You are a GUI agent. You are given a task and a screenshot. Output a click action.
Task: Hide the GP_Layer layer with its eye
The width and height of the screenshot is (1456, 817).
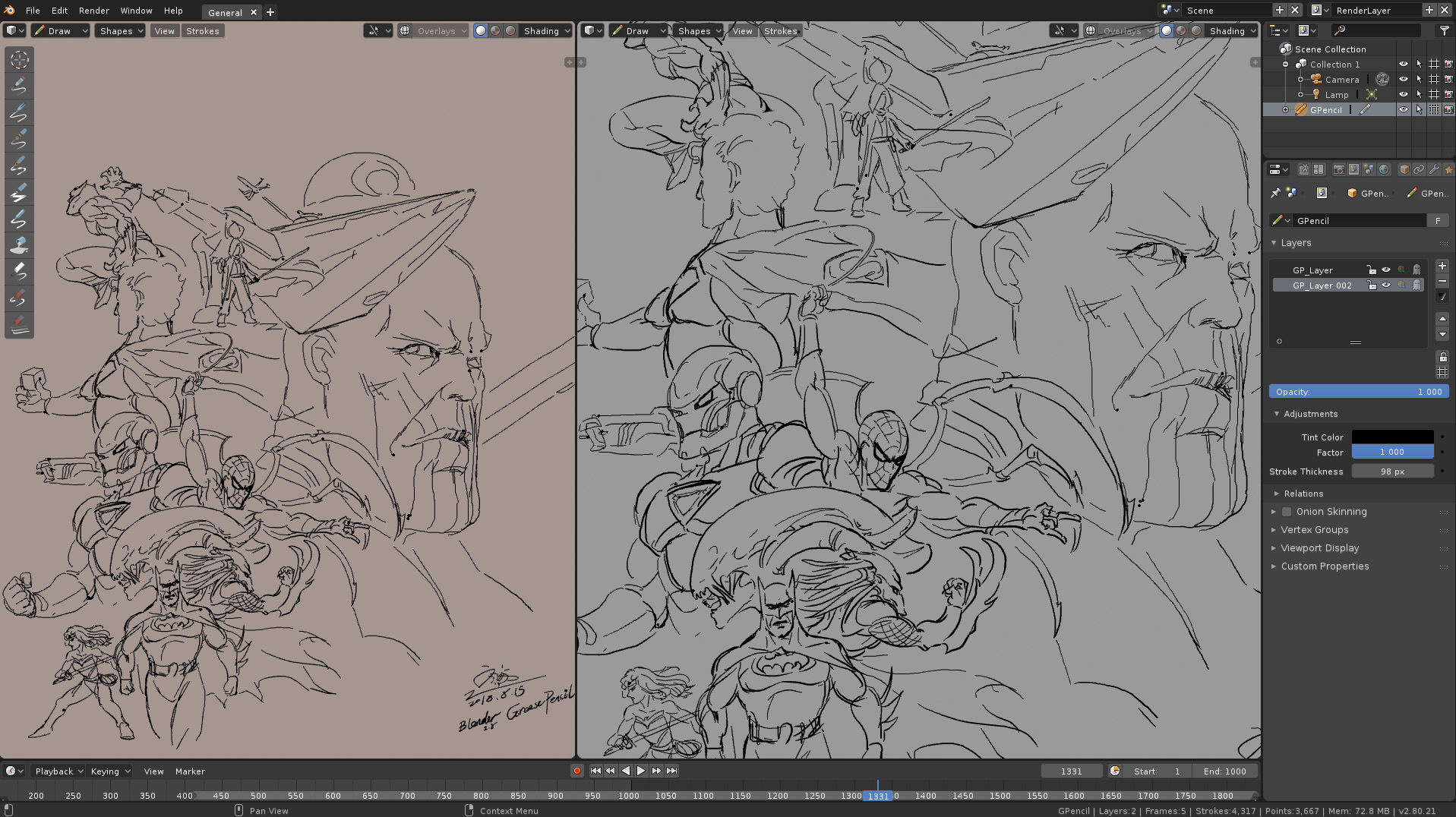tap(1386, 270)
